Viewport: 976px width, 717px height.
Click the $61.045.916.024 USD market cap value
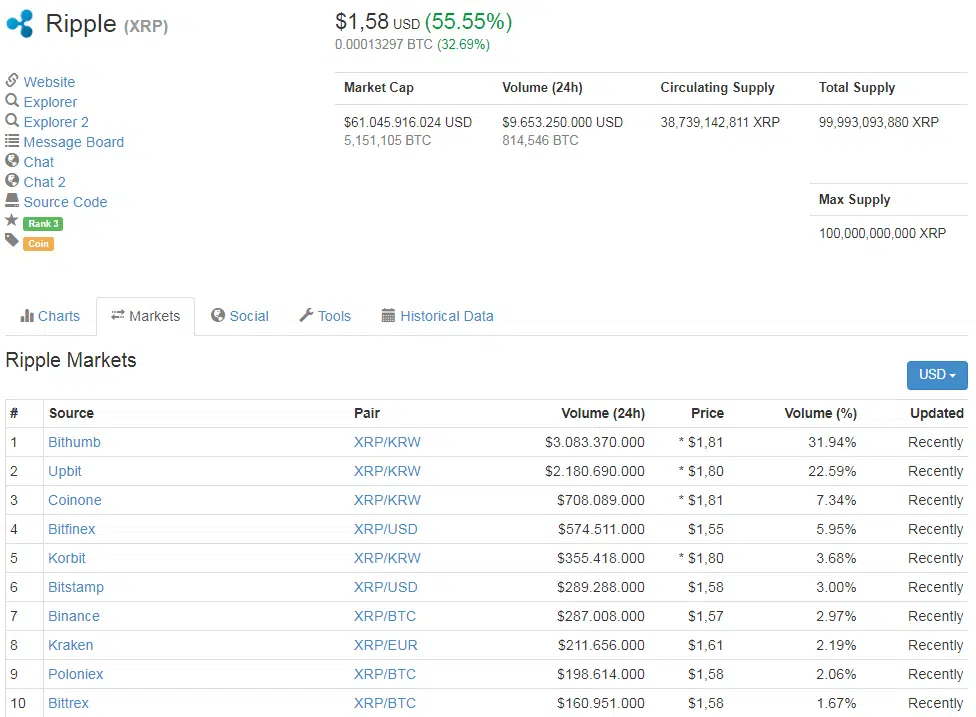pos(408,122)
